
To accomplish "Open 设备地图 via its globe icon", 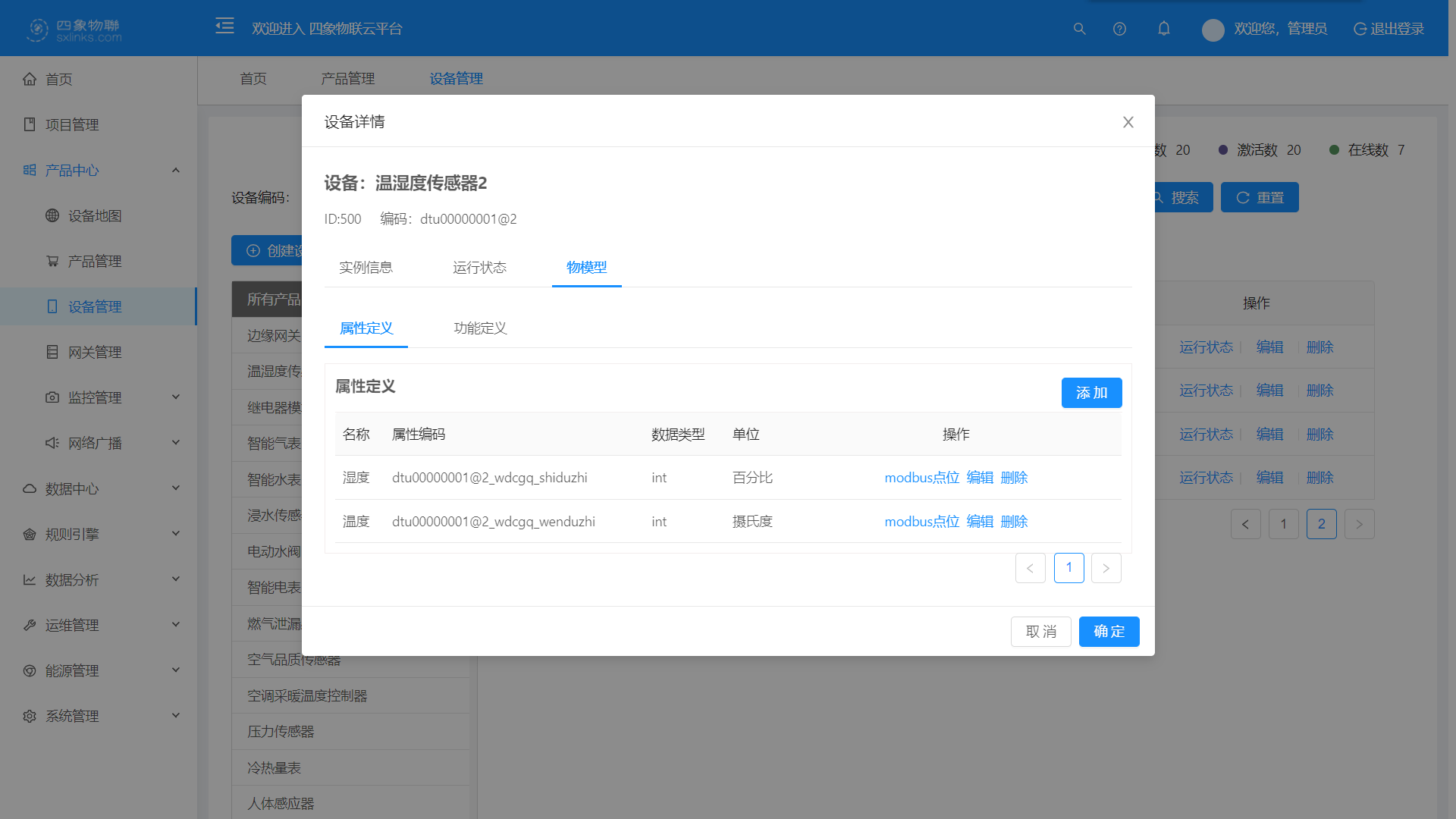I will point(52,215).
